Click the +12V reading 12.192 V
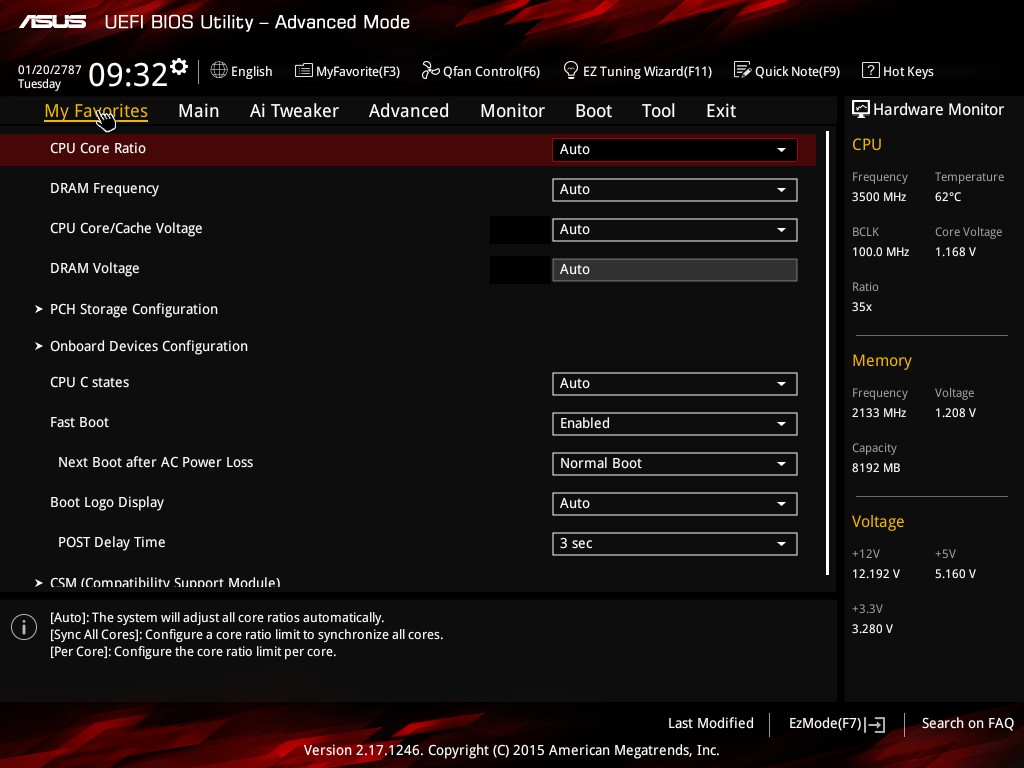Image resolution: width=1024 pixels, height=768 pixels. pyautogui.click(x=876, y=574)
